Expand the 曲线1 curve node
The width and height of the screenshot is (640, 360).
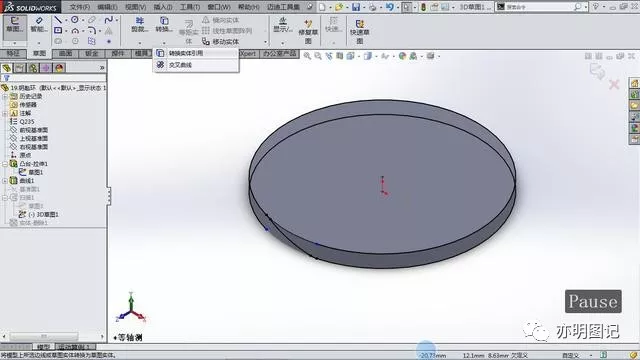tap(5, 180)
